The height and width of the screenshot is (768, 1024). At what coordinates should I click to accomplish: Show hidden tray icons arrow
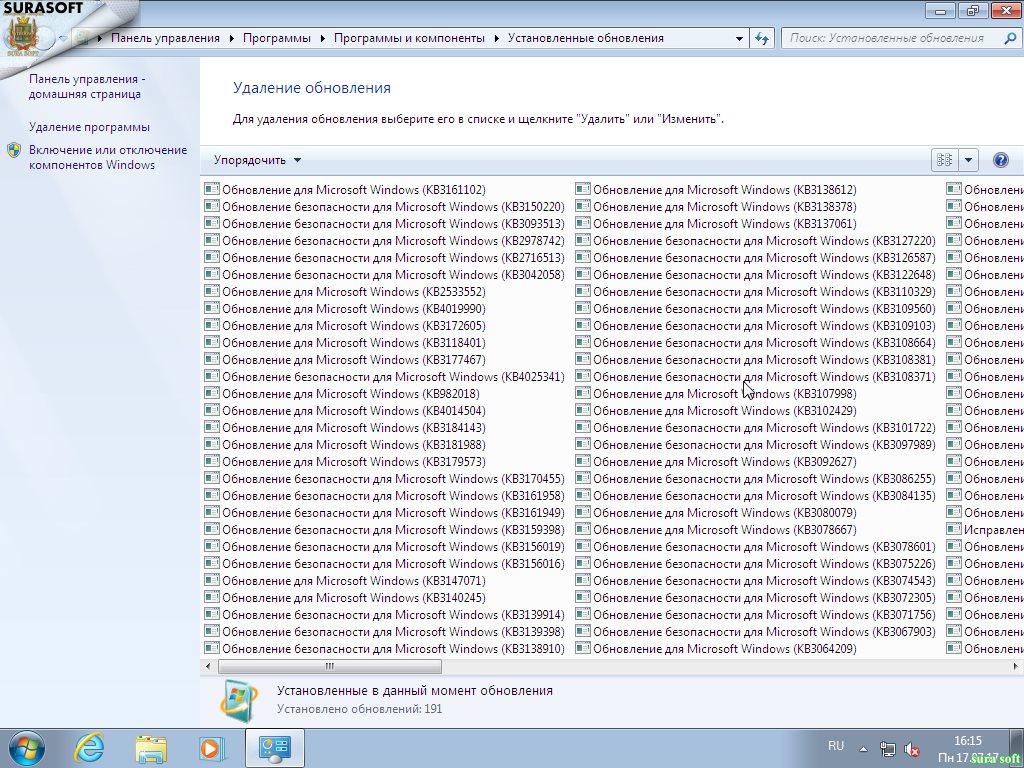[863, 749]
